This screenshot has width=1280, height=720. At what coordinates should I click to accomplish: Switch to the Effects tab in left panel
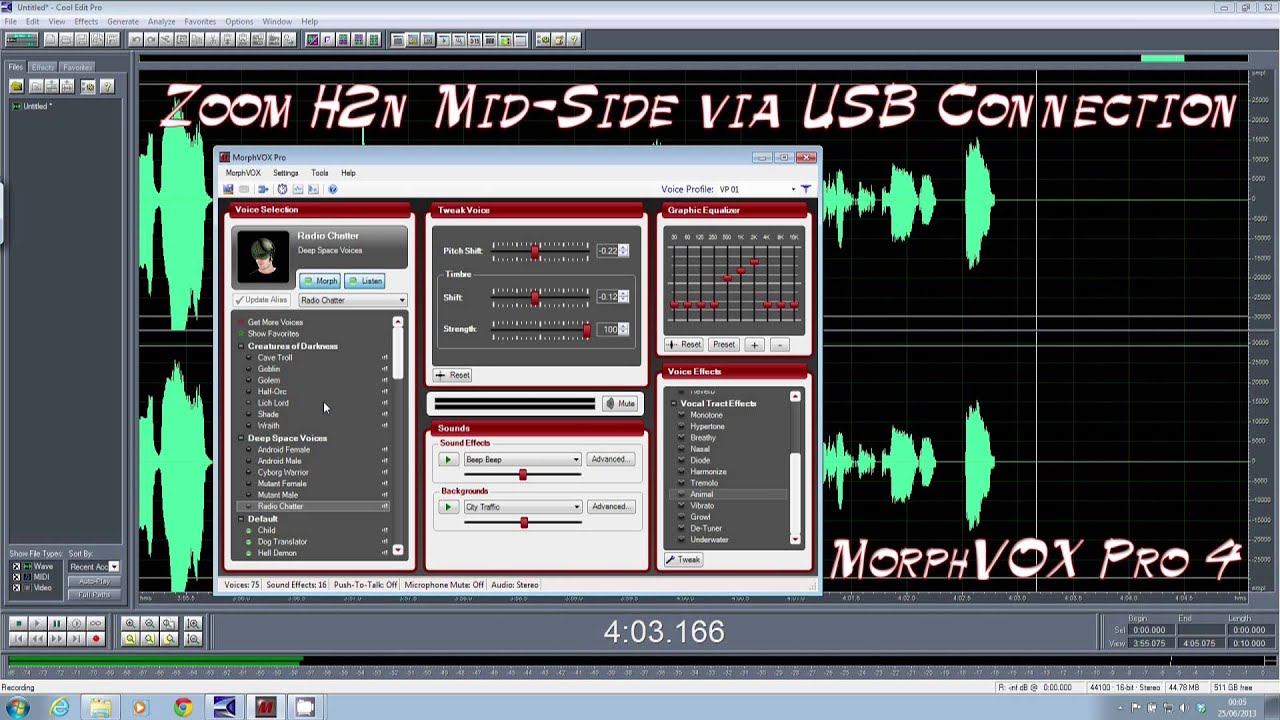[42, 67]
